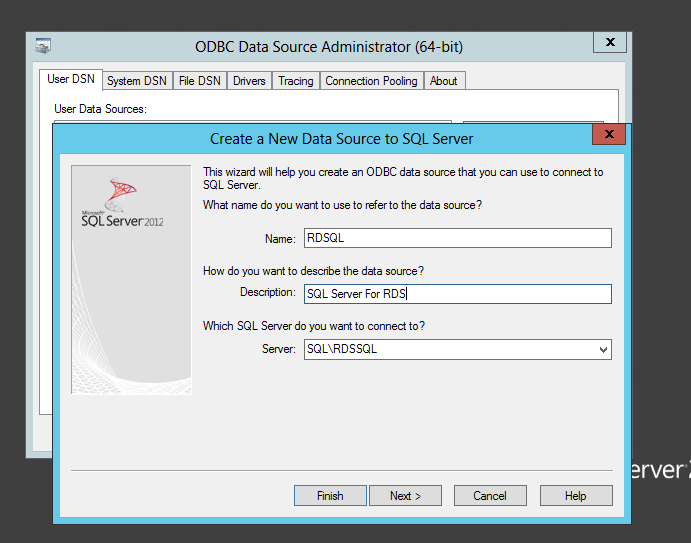Expand the Server dropdown arrow
Screen dimensions: 691x543
[603, 350]
